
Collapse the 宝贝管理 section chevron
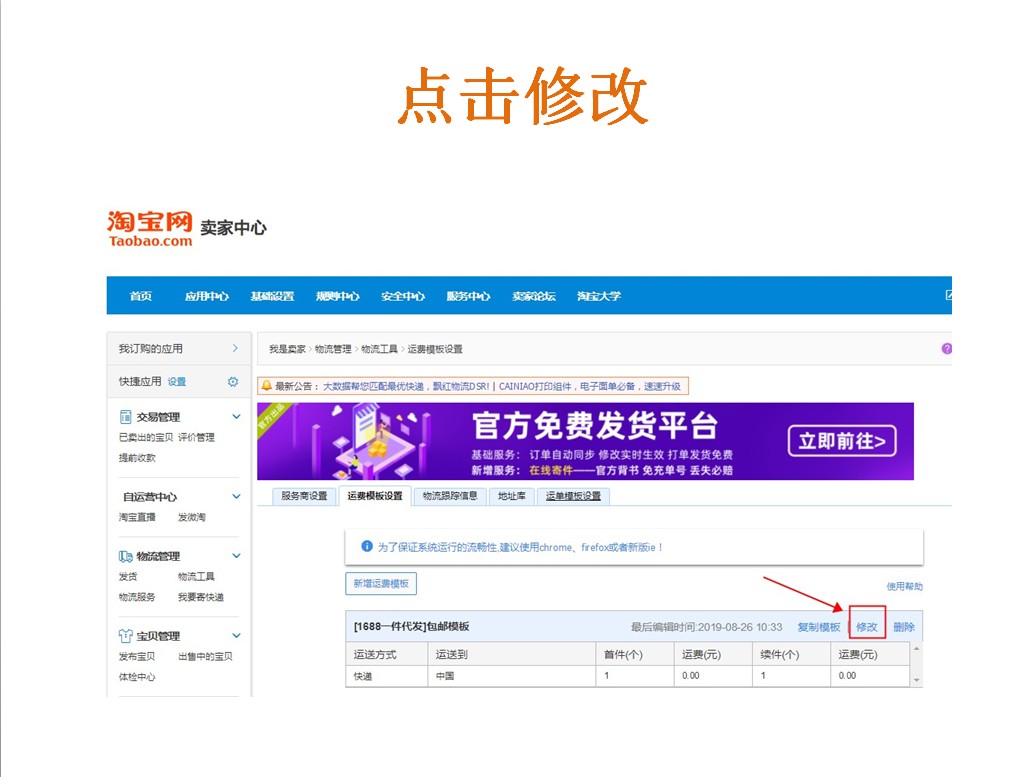click(236, 634)
